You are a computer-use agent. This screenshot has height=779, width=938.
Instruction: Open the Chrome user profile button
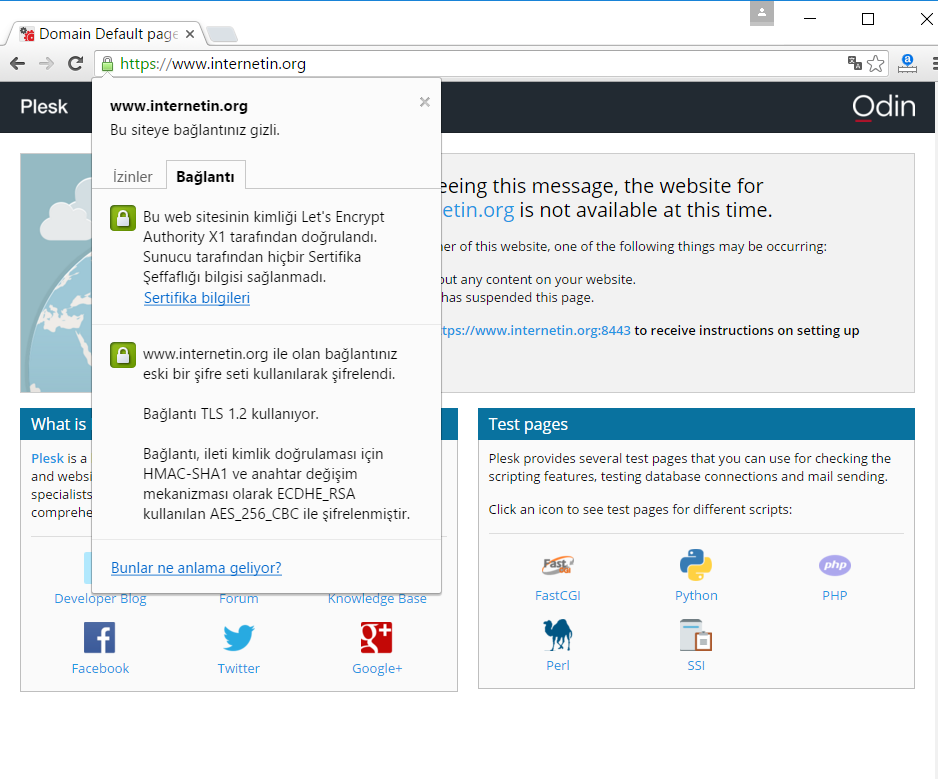coord(762,13)
